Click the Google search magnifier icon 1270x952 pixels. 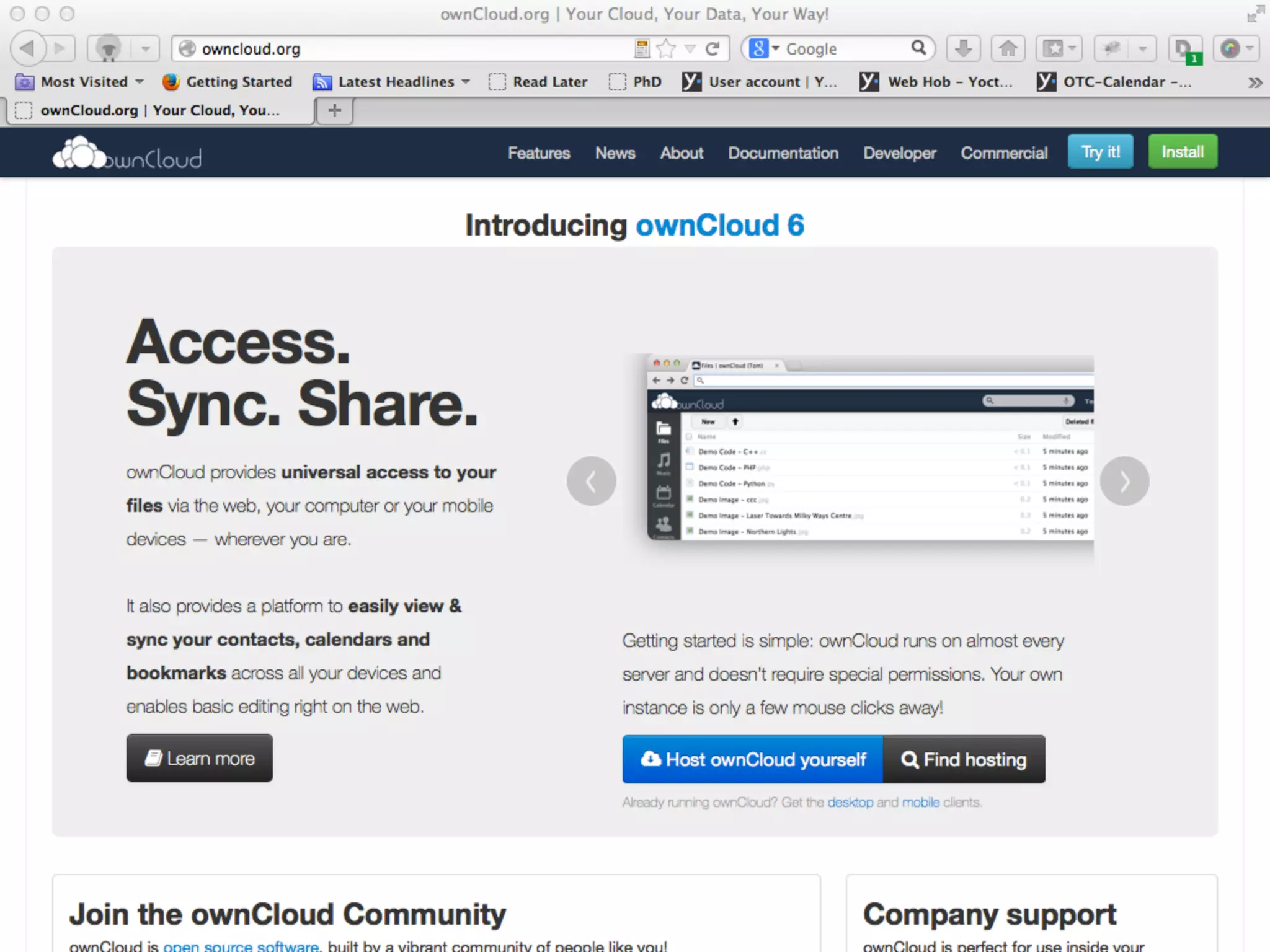click(x=918, y=48)
